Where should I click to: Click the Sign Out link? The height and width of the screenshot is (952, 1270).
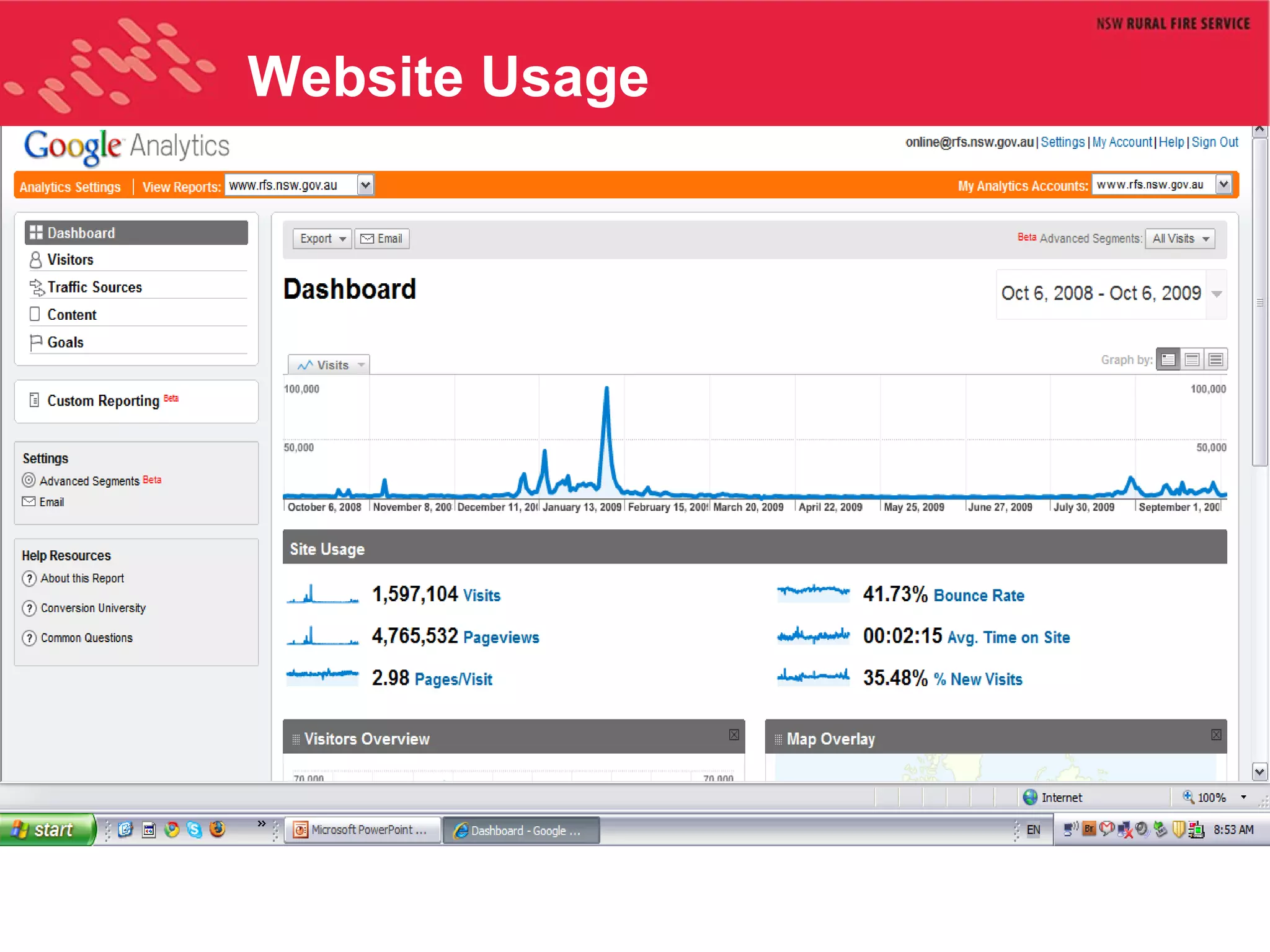(1215, 142)
